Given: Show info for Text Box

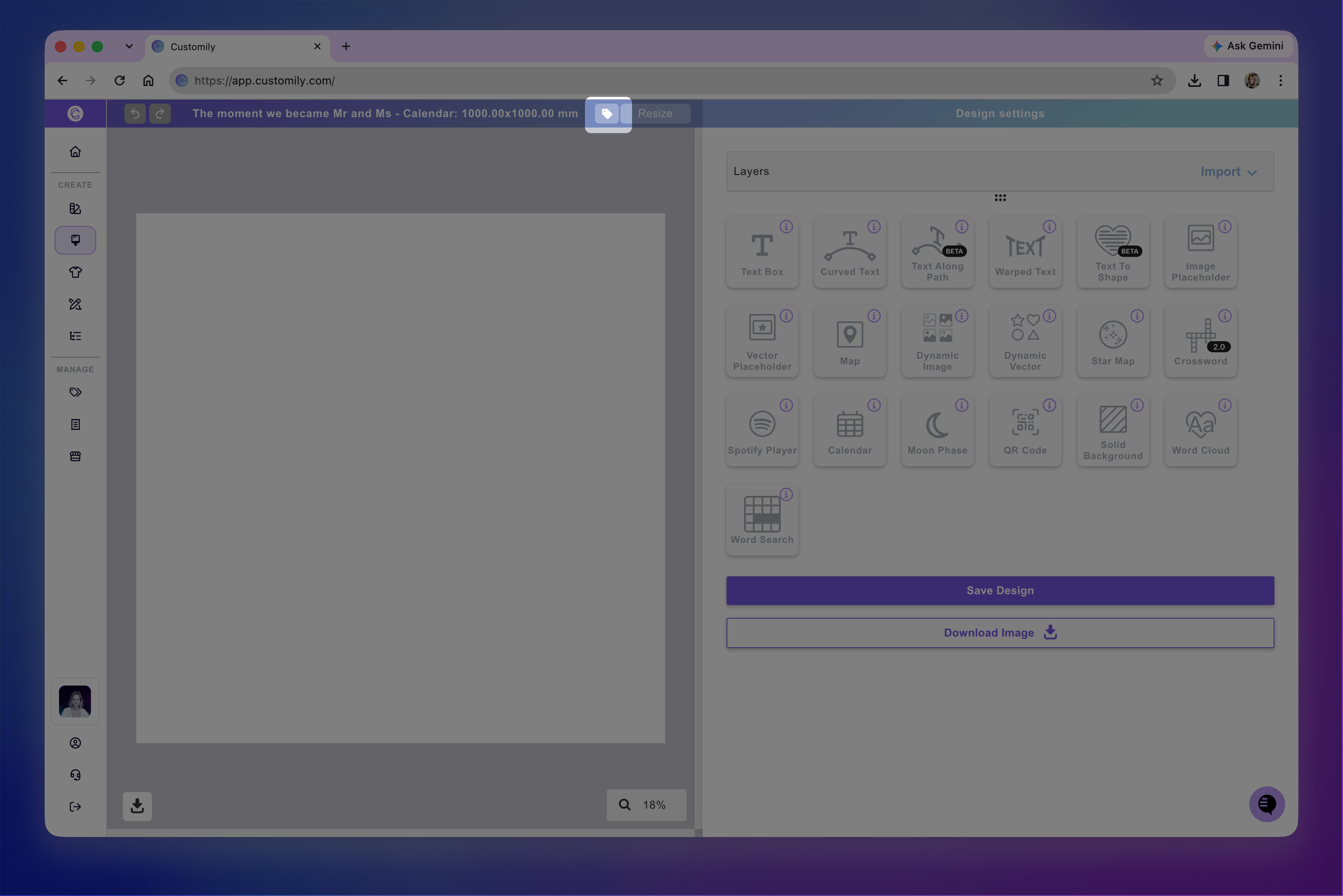Looking at the screenshot, I should click(787, 227).
